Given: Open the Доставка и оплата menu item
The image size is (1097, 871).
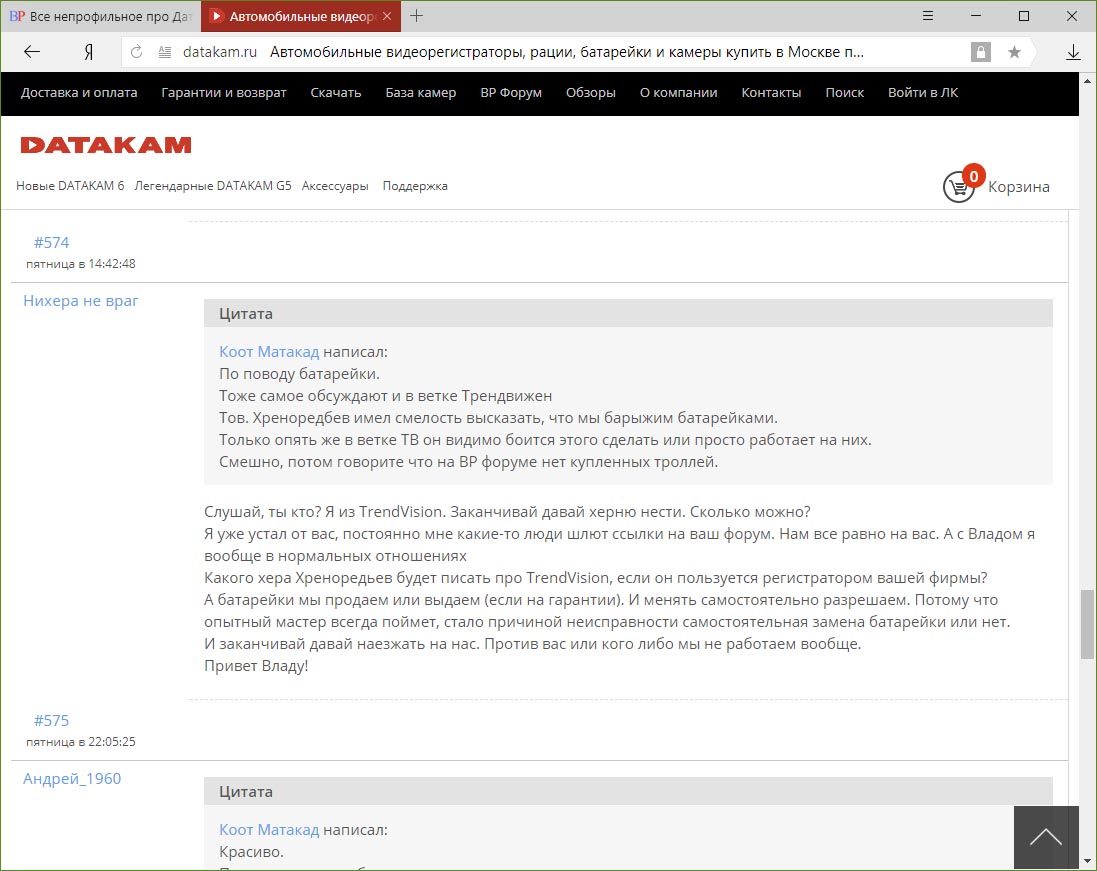Looking at the screenshot, I should point(79,93).
